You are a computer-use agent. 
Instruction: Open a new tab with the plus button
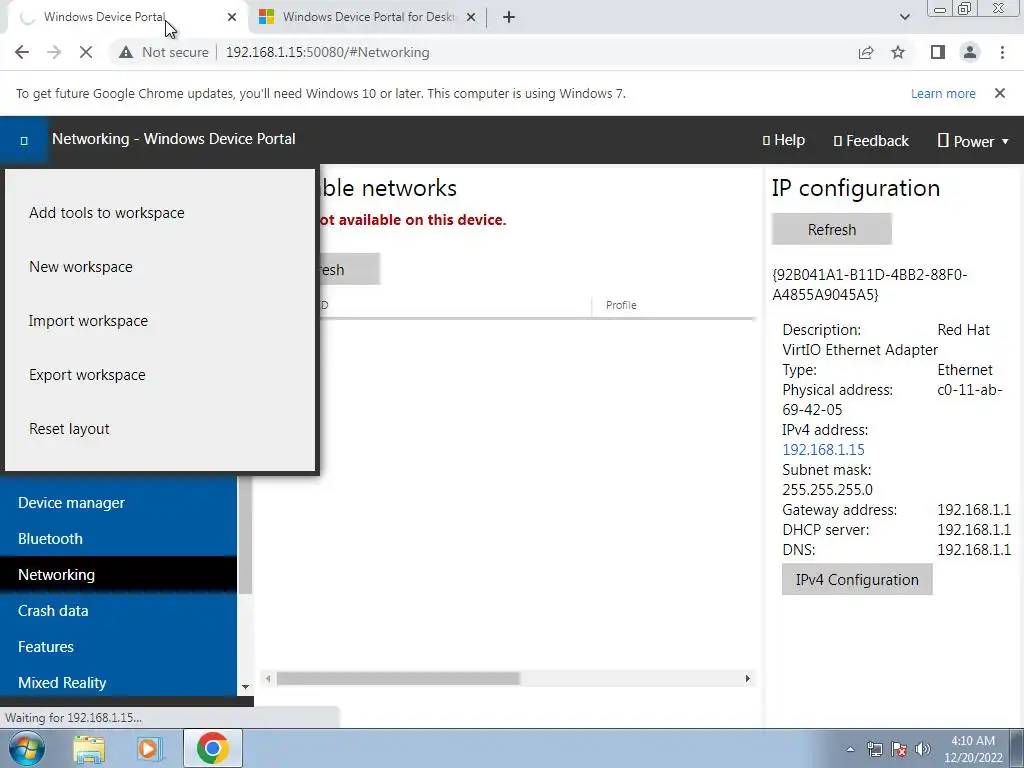click(509, 18)
